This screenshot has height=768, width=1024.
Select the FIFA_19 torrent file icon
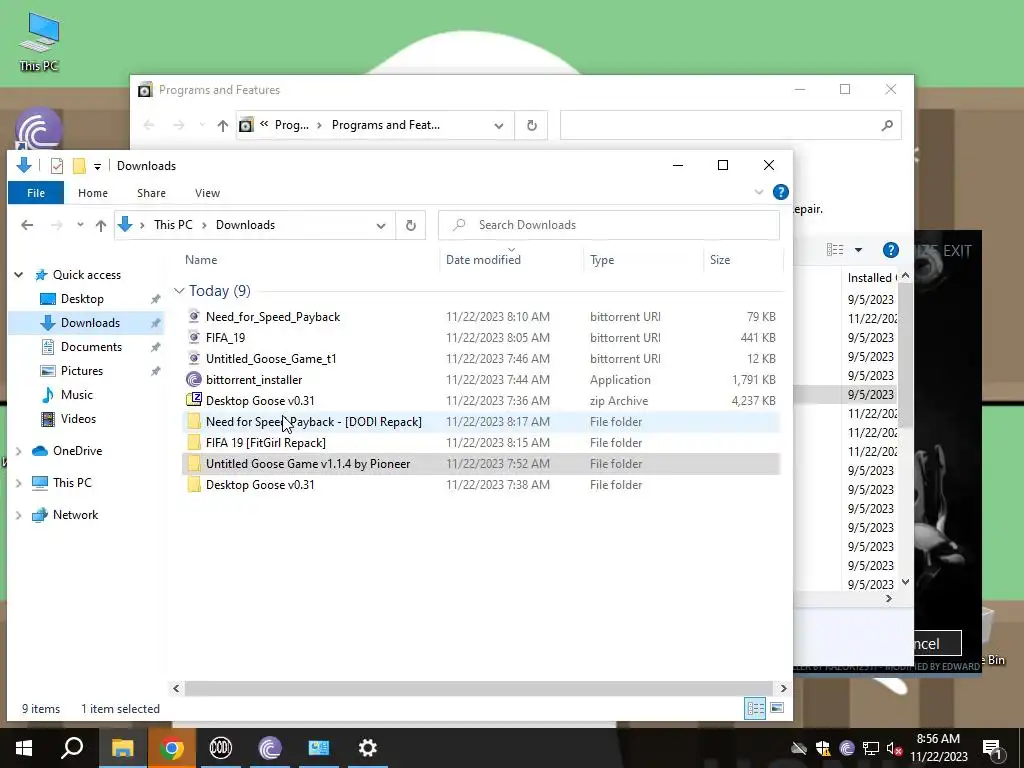[x=194, y=338]
